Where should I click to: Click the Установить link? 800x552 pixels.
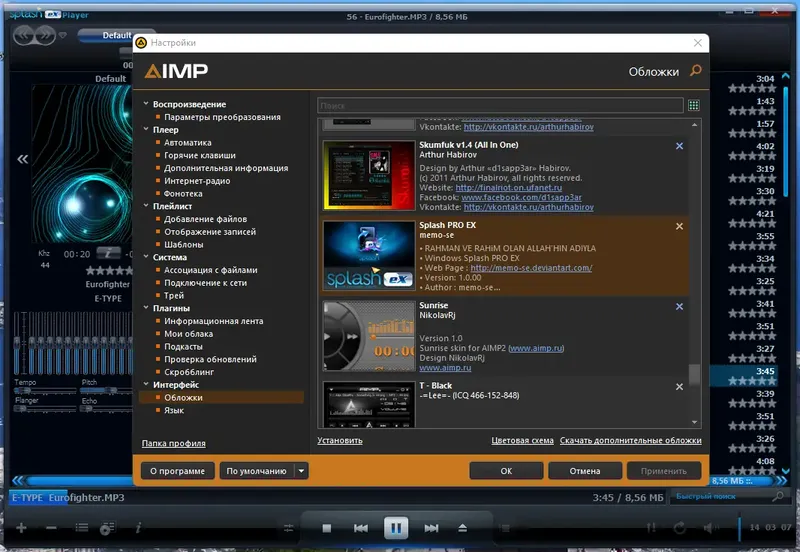coord(340,440)
